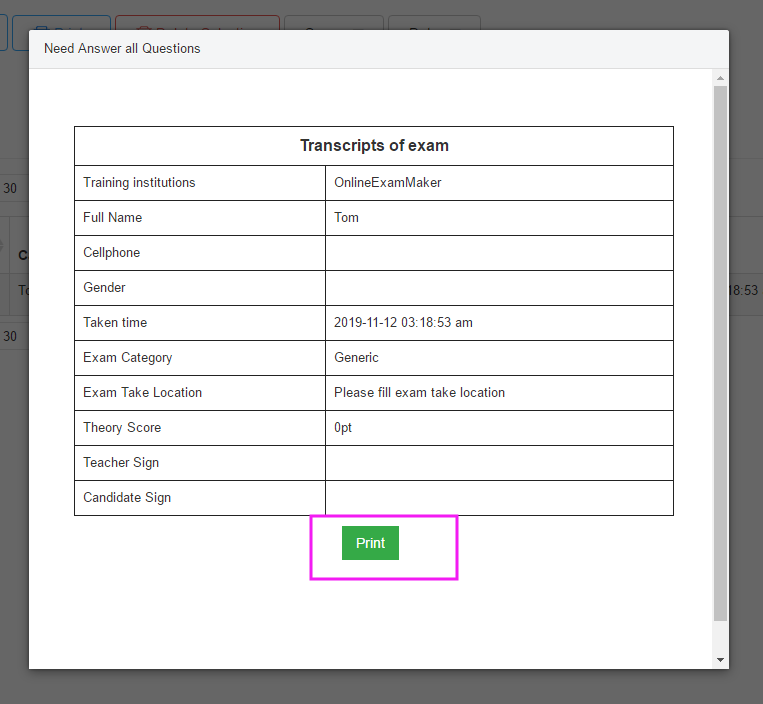
Task: Click 'Please fill exam take location' text
Action: [x=419, y=393]
